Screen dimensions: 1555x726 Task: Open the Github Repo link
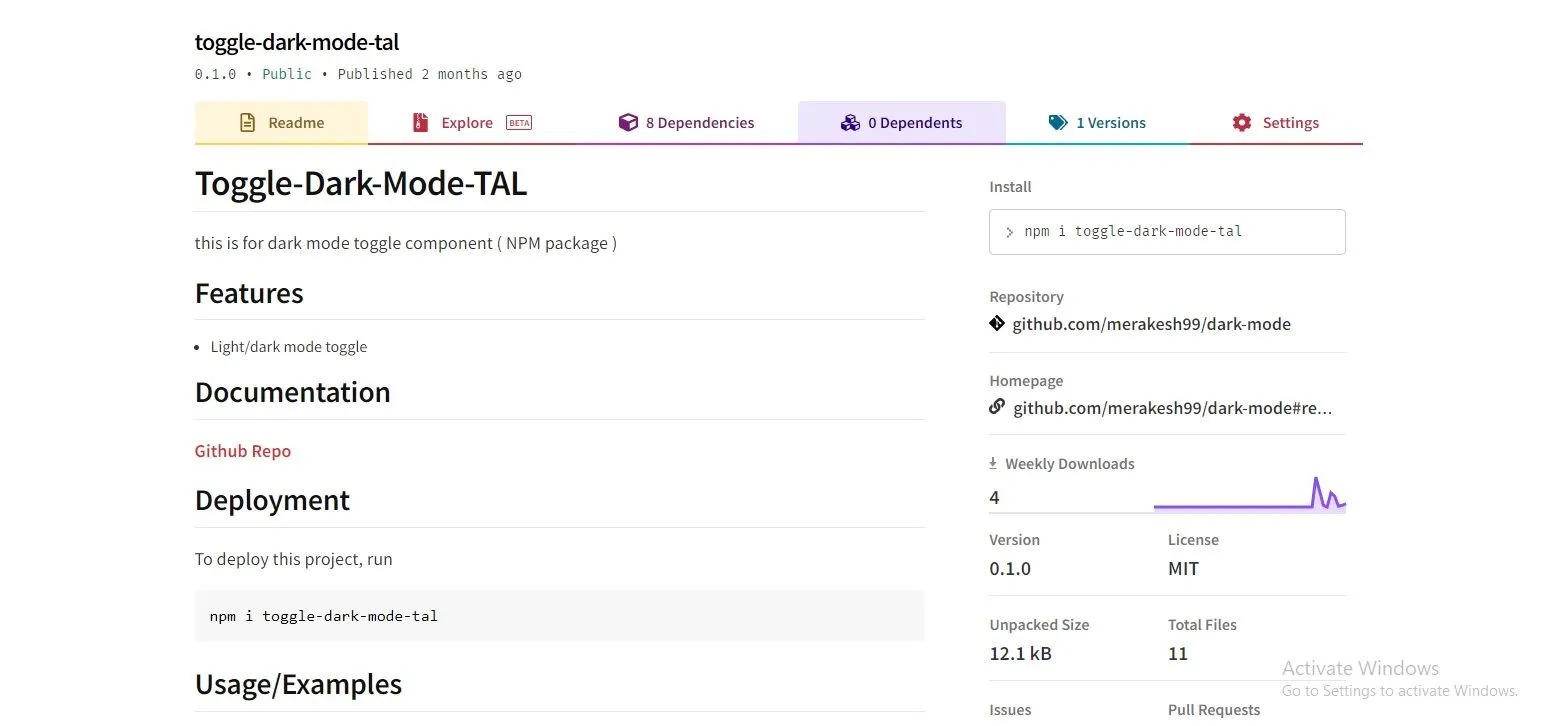[x=242, y=450]
